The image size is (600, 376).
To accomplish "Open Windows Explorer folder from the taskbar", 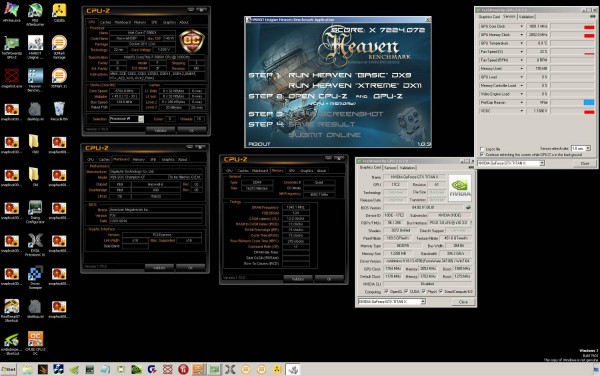I will 27,369.
